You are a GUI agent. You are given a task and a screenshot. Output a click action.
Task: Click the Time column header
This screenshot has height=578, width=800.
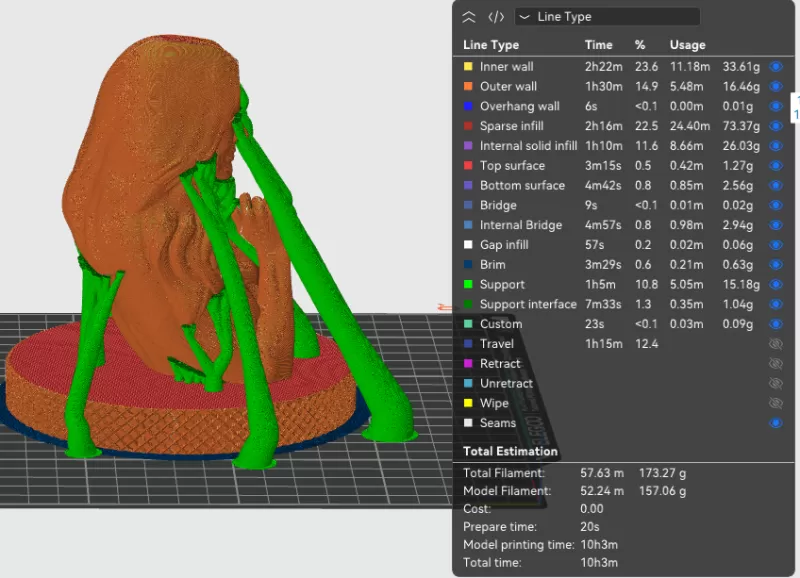(598, 45)
